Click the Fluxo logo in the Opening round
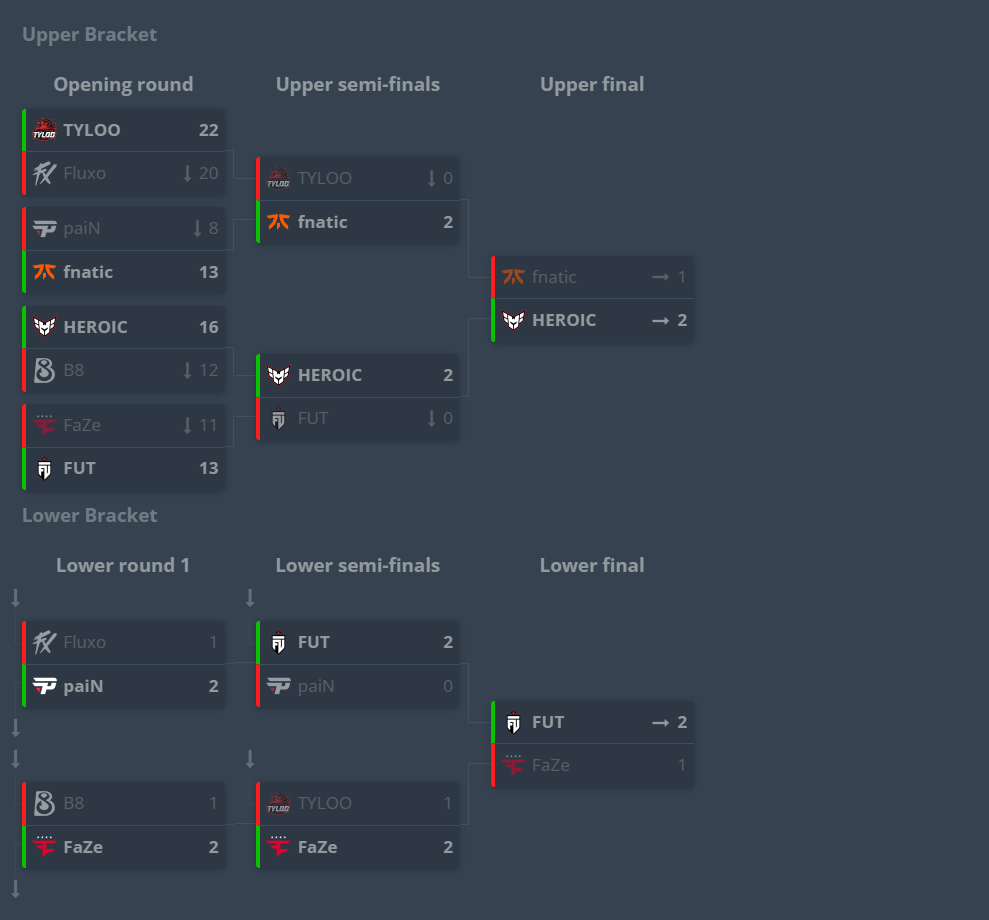This screenshot has height=920, width=989. 44,173
